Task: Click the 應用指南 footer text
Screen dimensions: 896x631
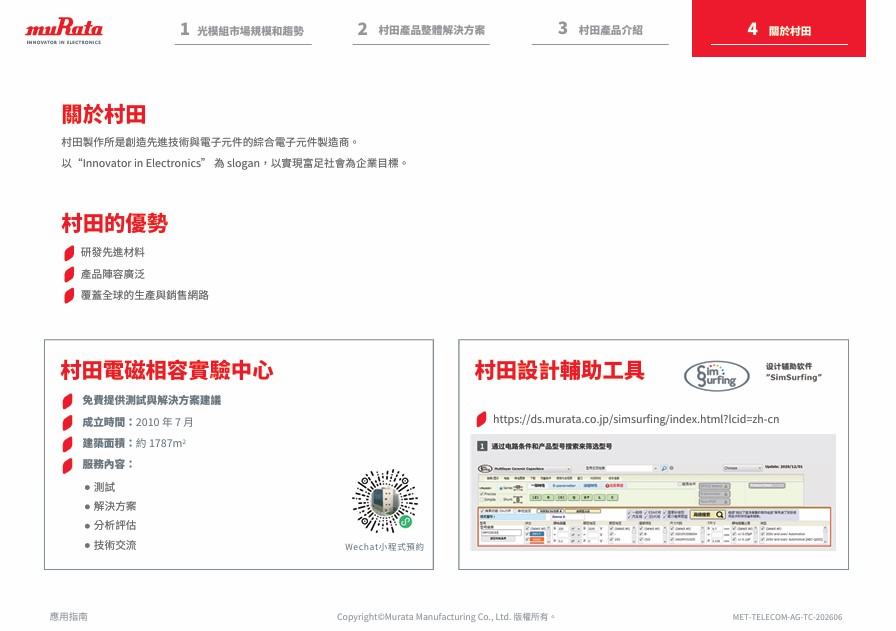Action: coord(69,617)
